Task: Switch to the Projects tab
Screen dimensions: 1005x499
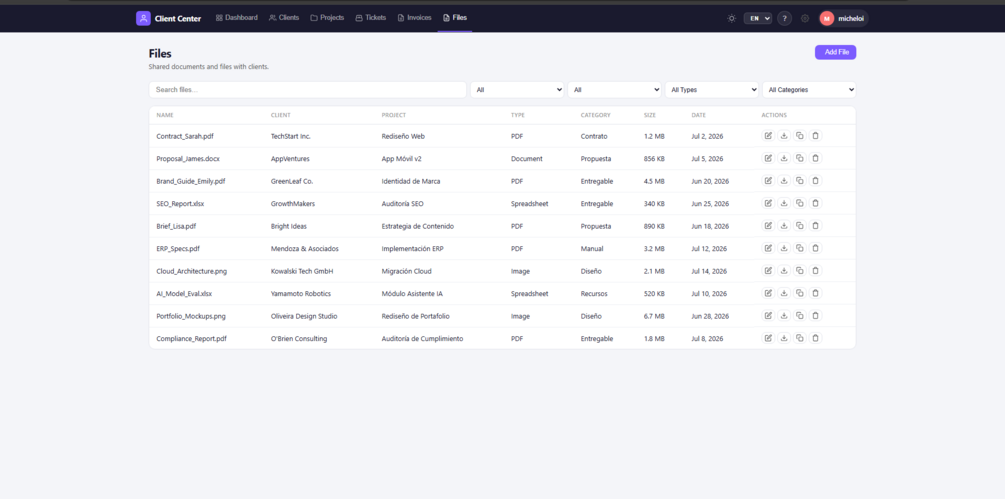Action: tap(328, 18)
